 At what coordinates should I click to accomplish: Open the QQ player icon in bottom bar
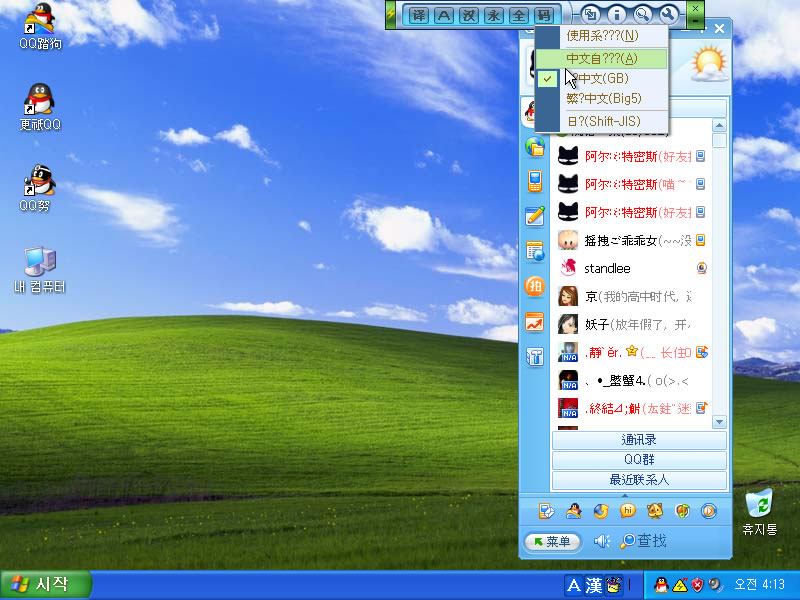pyautogui.click(x=709, y=511)
